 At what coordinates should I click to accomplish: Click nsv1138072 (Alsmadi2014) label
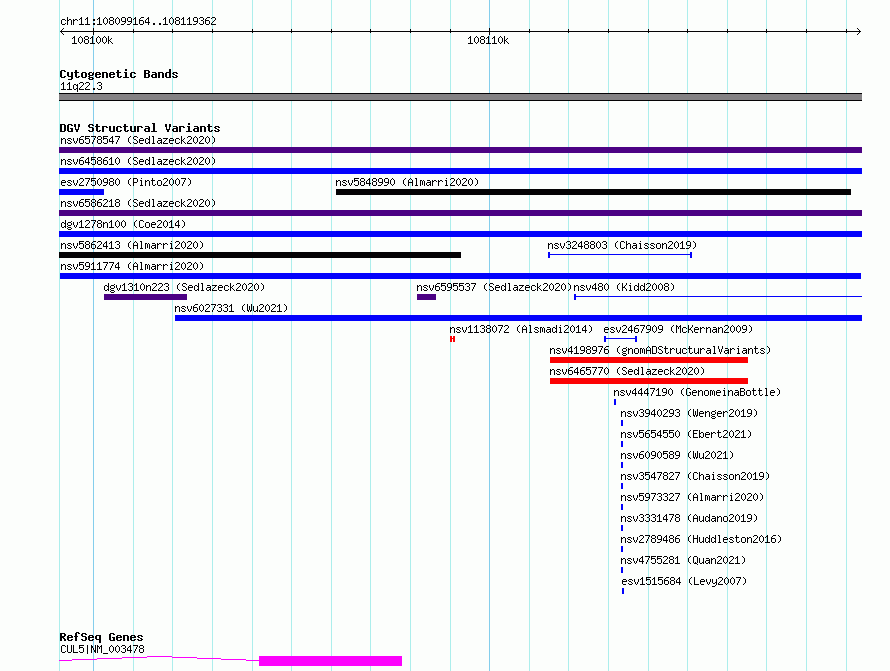coord(521,329)
